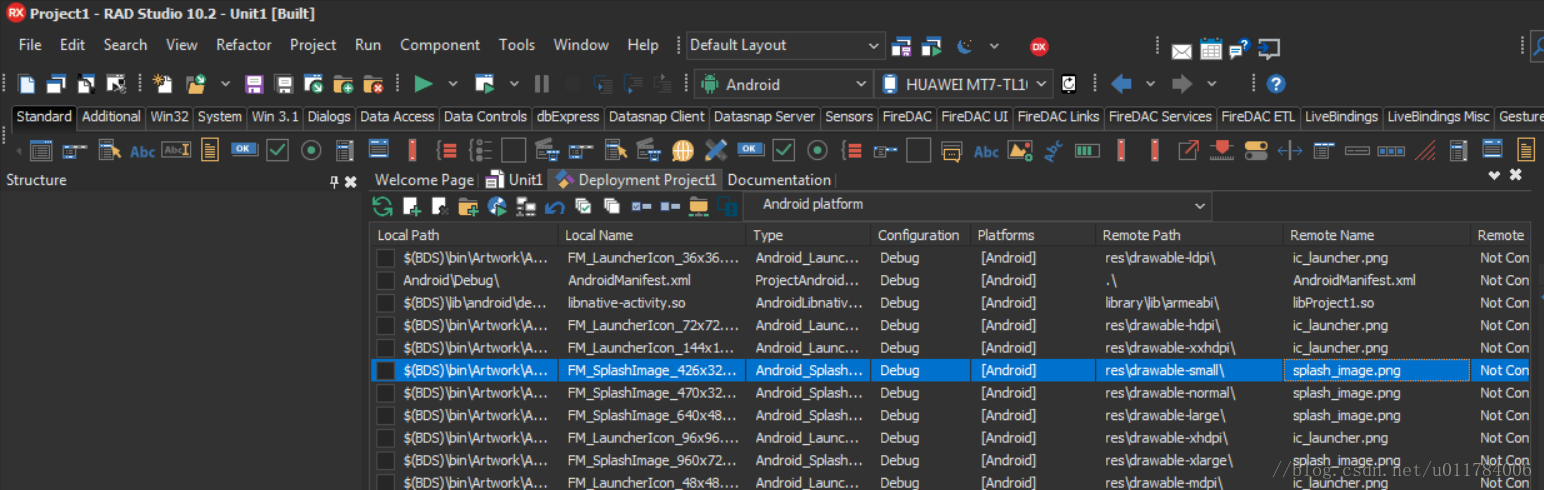This screenshot has width=1544, height=490.
Task: Sort by the Local Name column header
Action: (653, 235)
